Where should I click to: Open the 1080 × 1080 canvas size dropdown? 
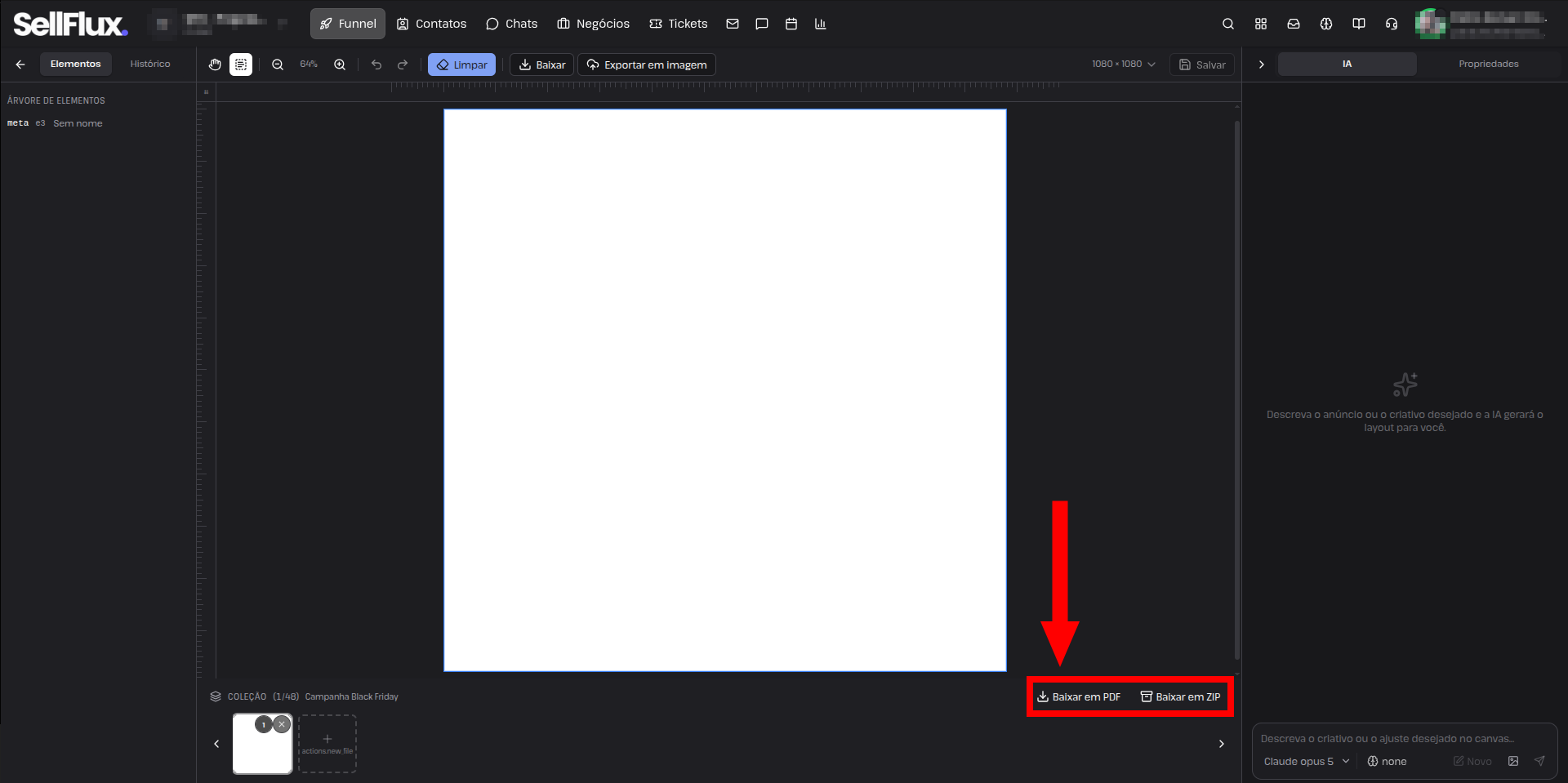coord(1124,65)
